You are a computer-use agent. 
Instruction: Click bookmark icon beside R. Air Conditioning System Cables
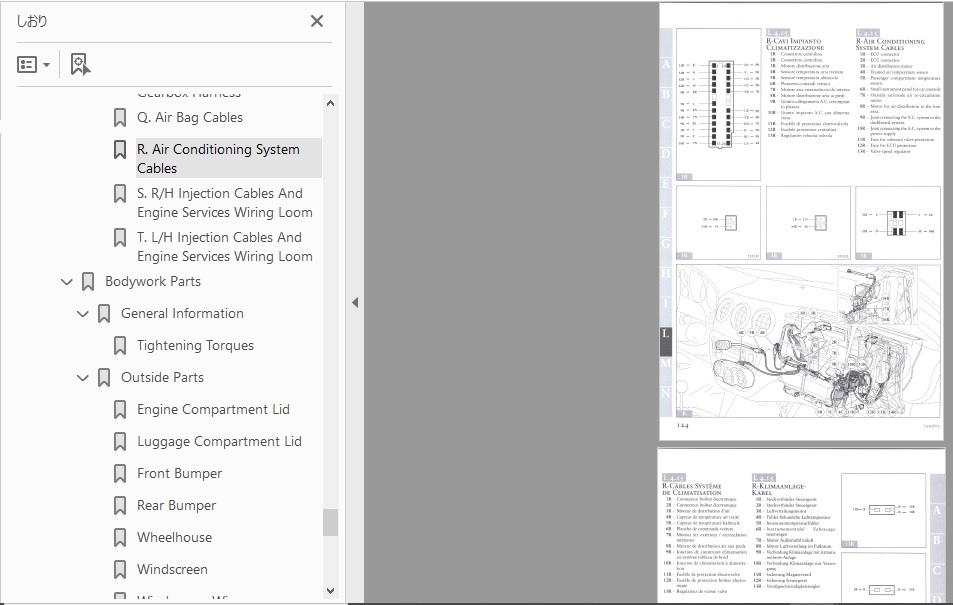pos(120,150)
